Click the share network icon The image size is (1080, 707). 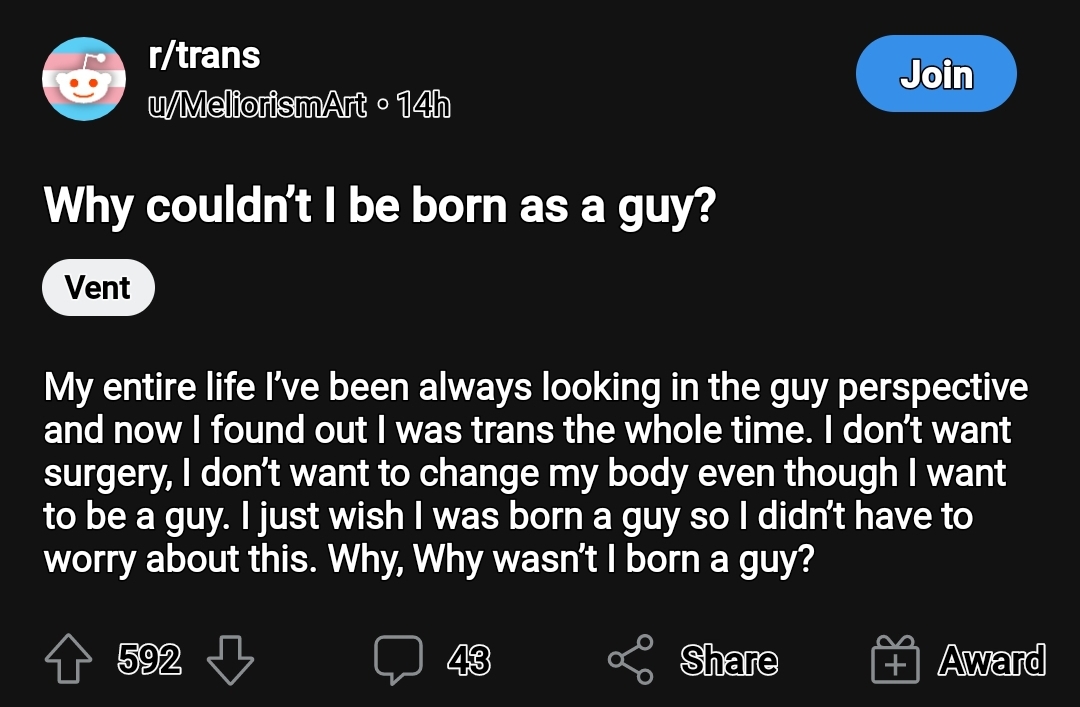click(631, 659)
